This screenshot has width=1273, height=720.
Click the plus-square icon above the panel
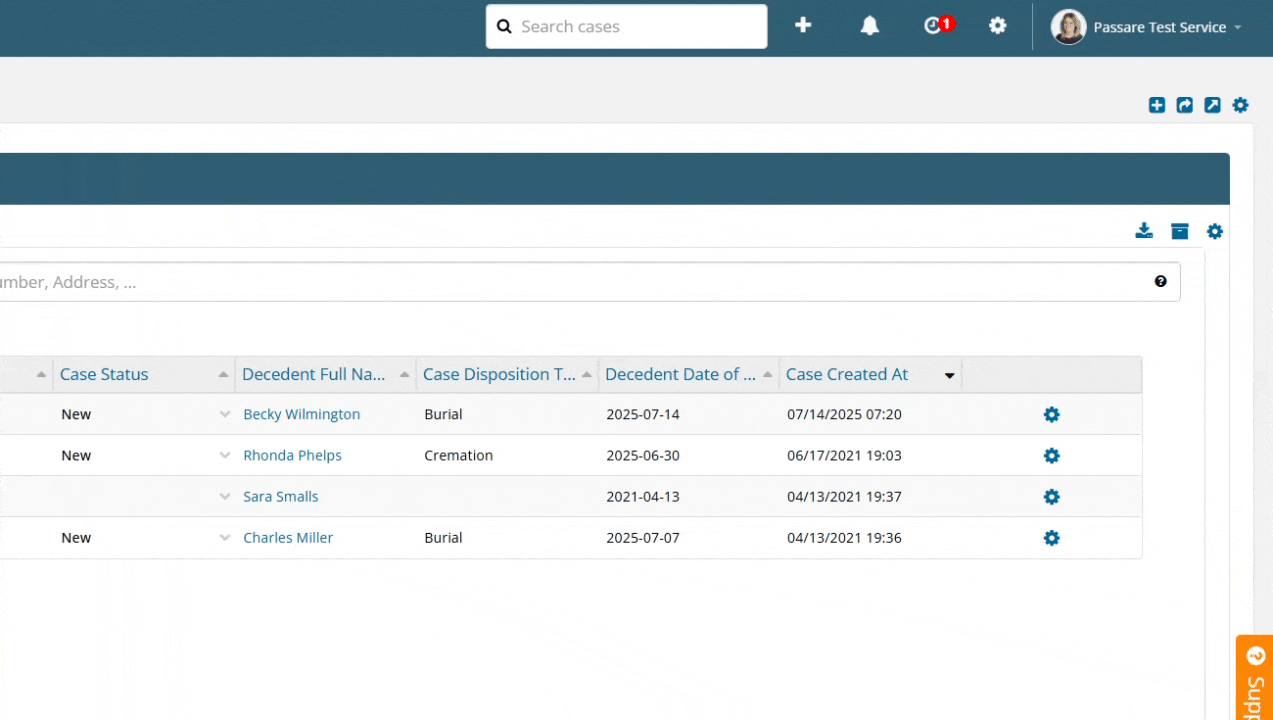pyautogui.click(x=1157, y=105)
